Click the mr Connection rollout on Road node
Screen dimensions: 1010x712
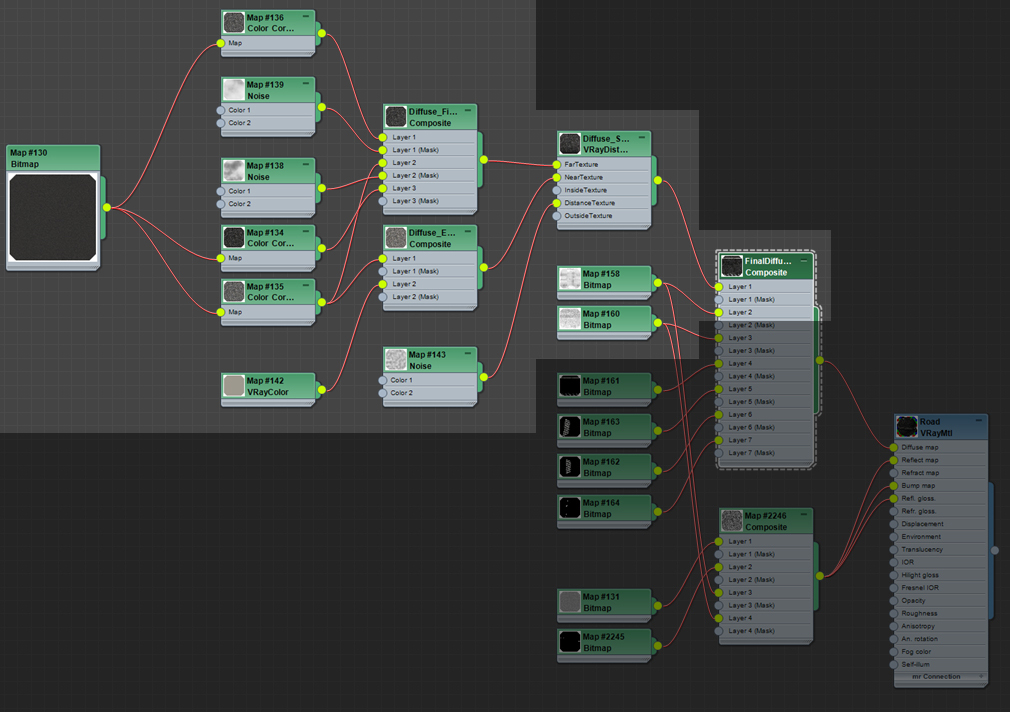coord(940,677)
